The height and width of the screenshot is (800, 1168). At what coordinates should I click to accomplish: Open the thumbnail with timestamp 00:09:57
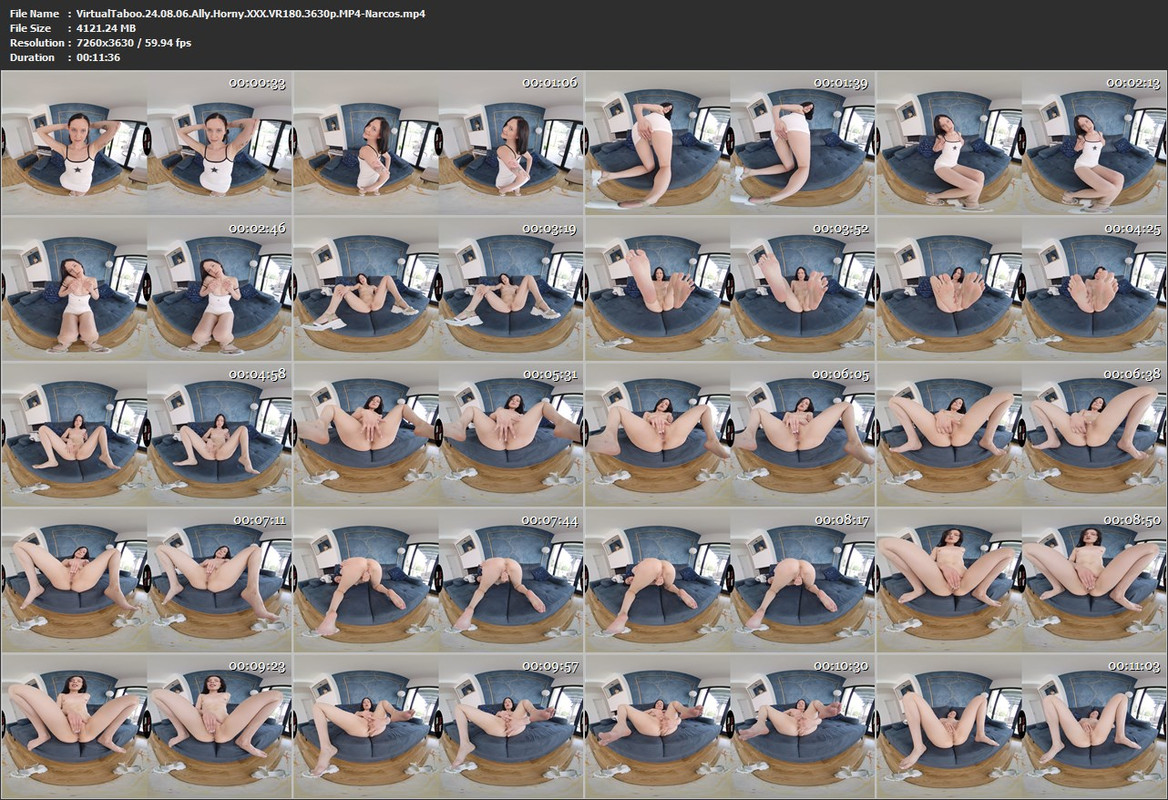coord(438,726)
